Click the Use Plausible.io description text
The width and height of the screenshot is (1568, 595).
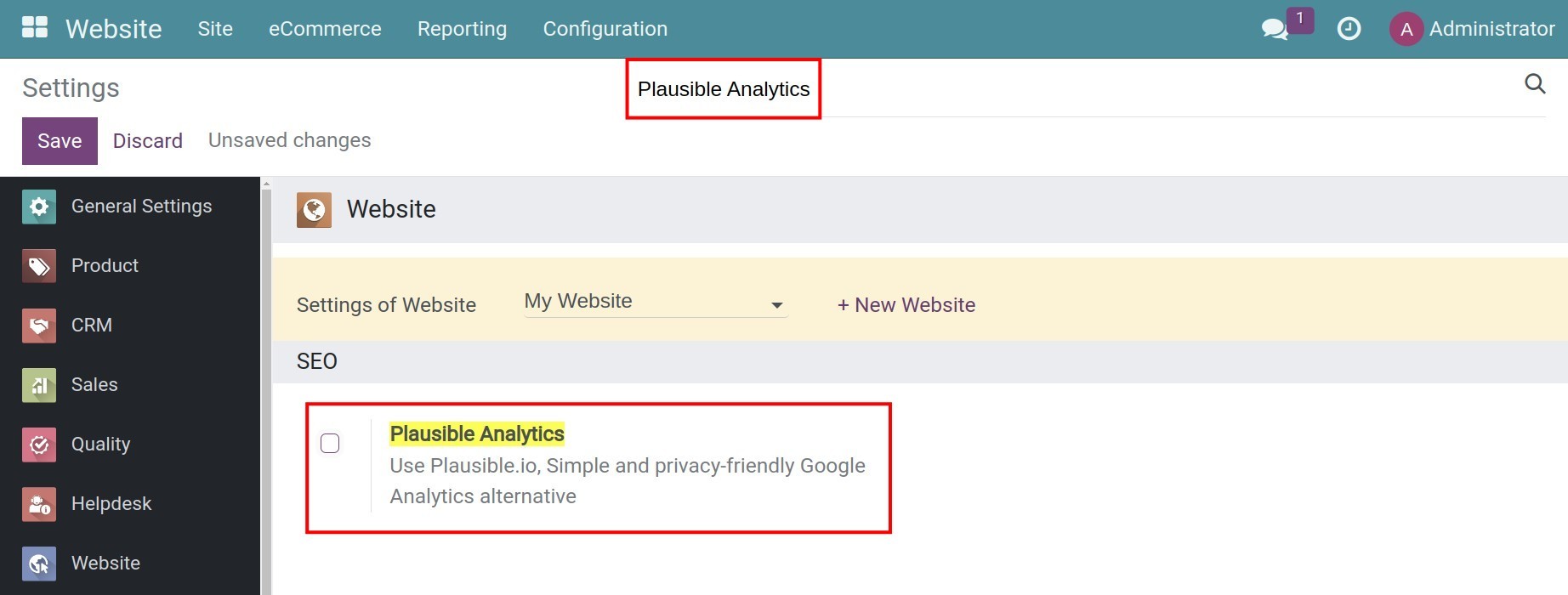[628, 481]
